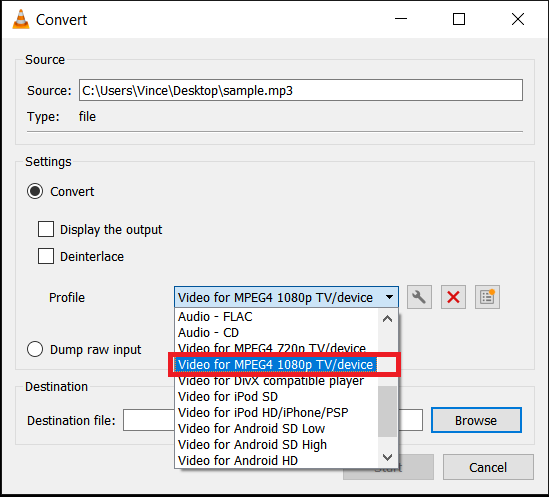
Task: Edit selected profile with wrench icon
Action: point(419,297)
